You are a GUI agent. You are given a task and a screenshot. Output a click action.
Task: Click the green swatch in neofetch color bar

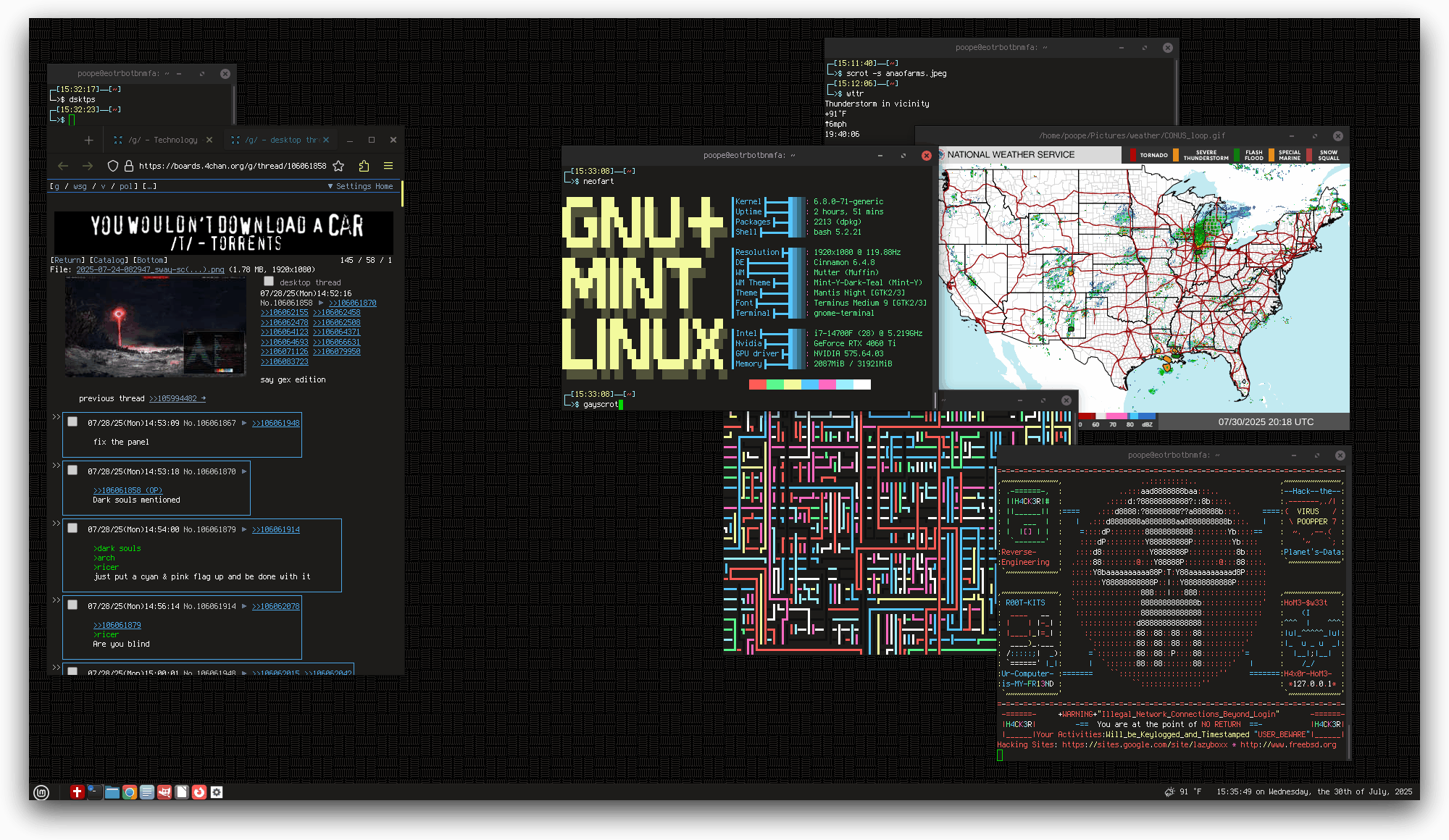(x=775, y=385)
